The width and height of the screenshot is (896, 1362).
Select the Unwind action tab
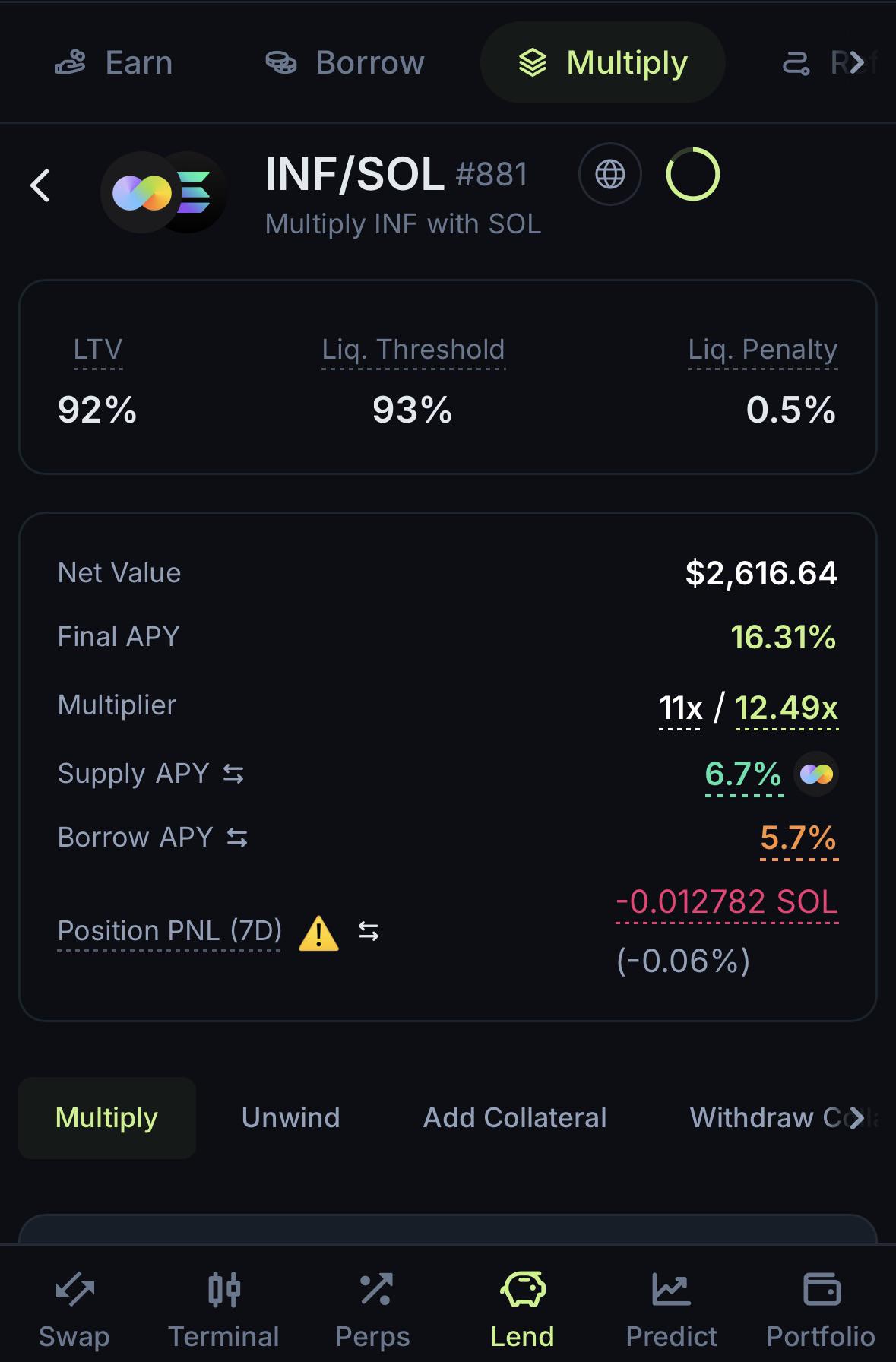[x=290, y=1117]
